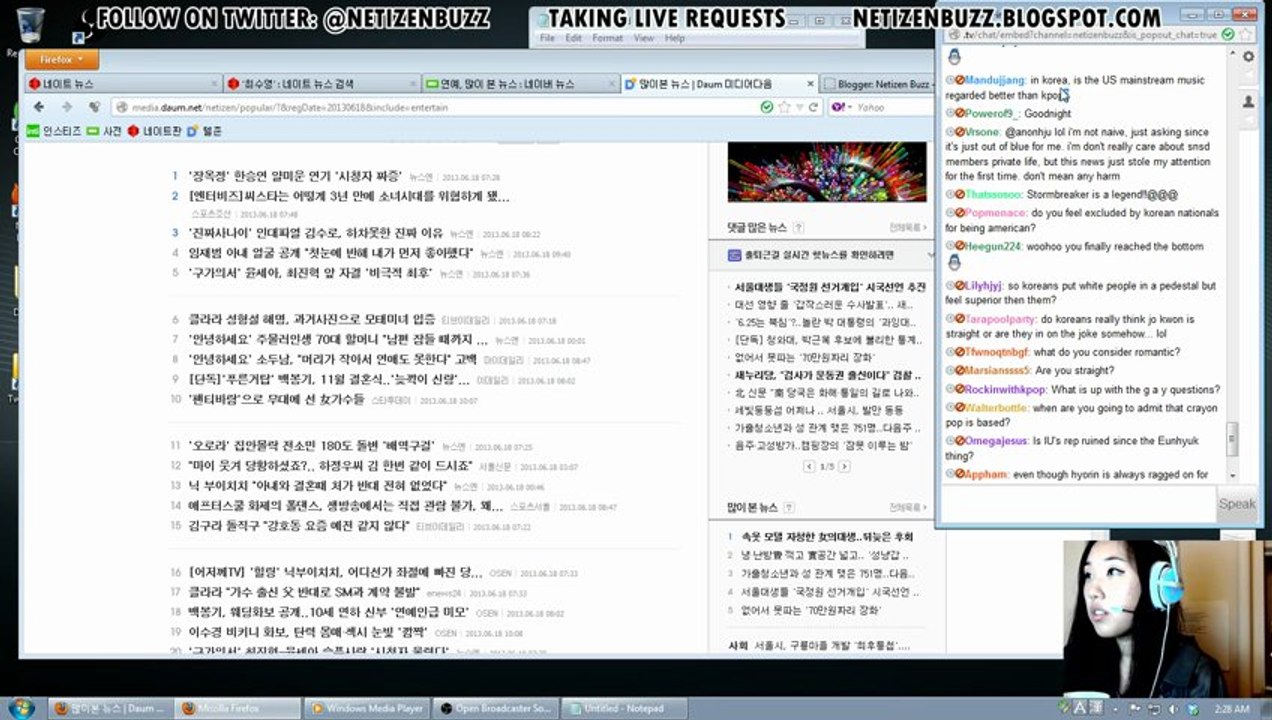This screenshot has width=1272, height=720.
Task: Focus the Yahoo search box
Action: (x=890, y=107)
